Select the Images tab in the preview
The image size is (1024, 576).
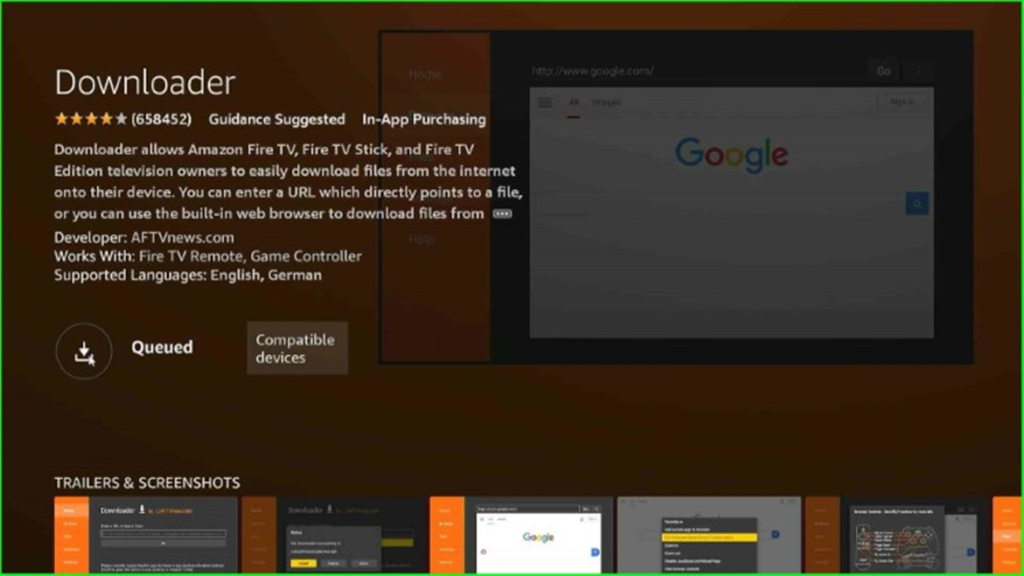[x=606, y=103]
